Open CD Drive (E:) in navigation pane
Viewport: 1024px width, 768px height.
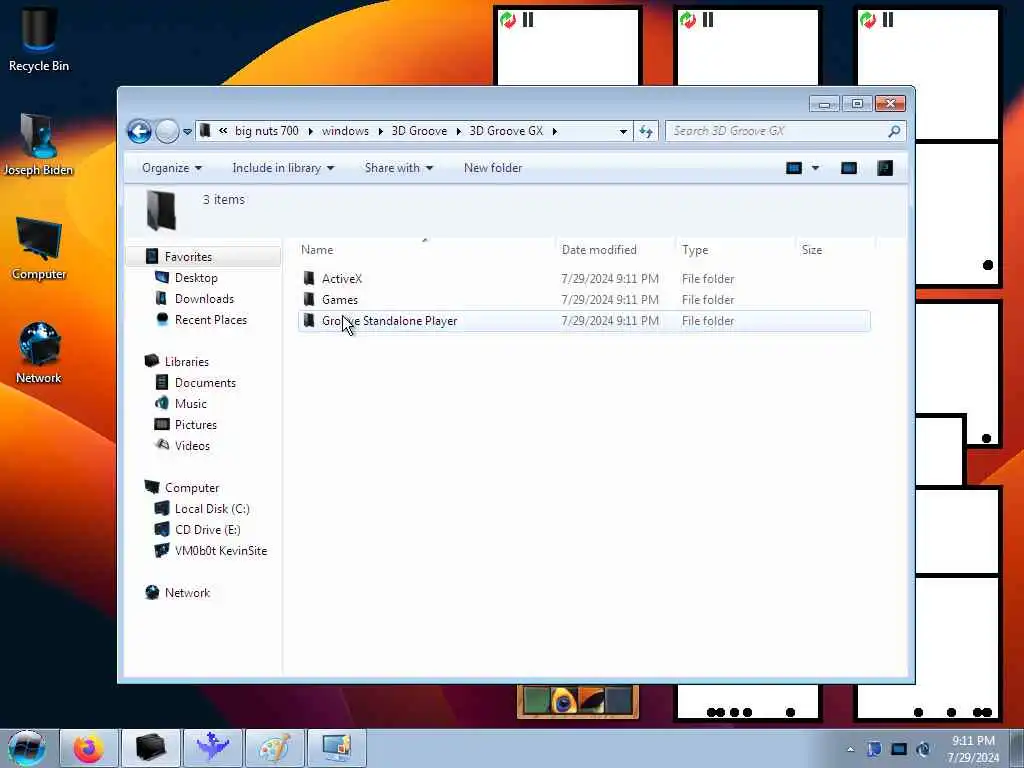tap(207, 530)
